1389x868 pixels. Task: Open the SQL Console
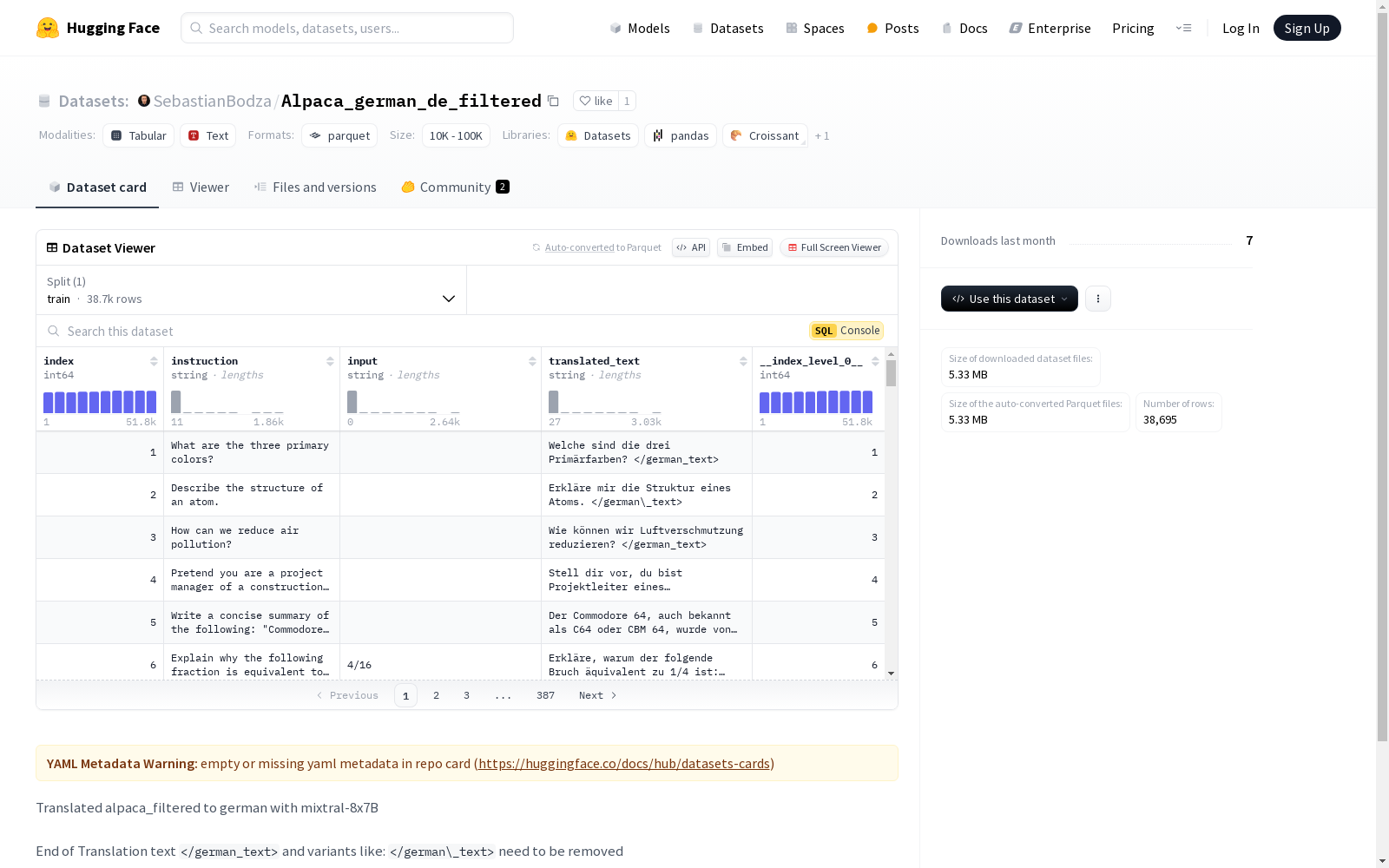click(846, 331)
